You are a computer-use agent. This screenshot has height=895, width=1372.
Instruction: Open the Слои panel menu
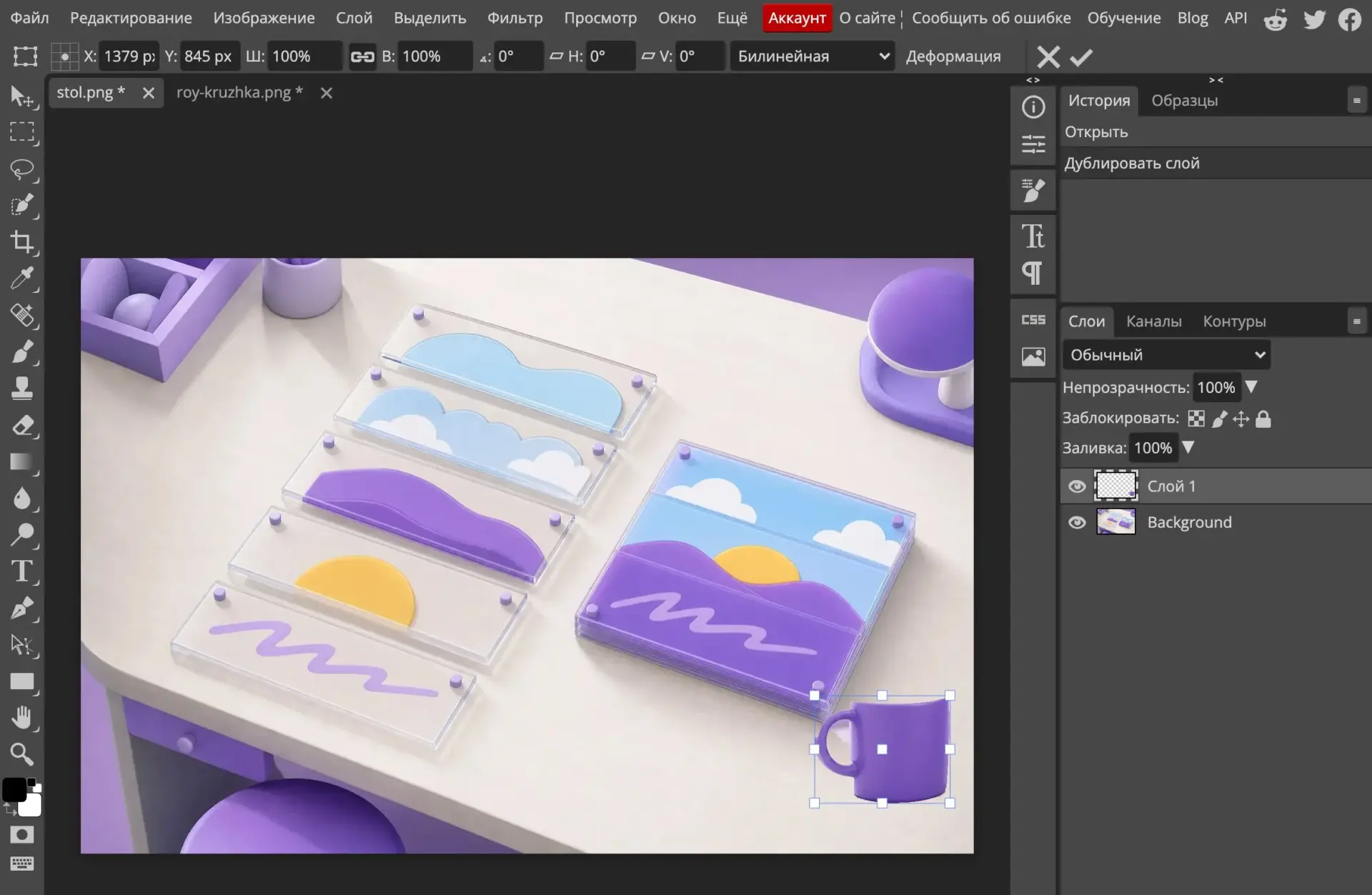click(1356, 321)
